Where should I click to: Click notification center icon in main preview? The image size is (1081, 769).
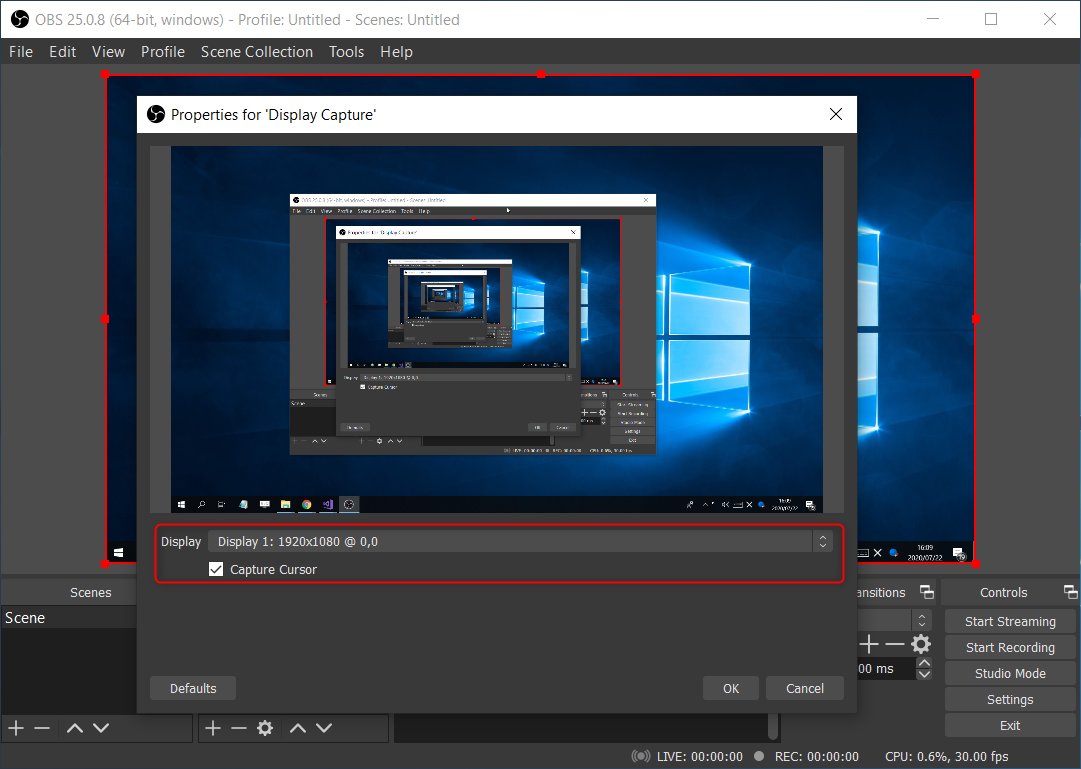tap(958, 553)
